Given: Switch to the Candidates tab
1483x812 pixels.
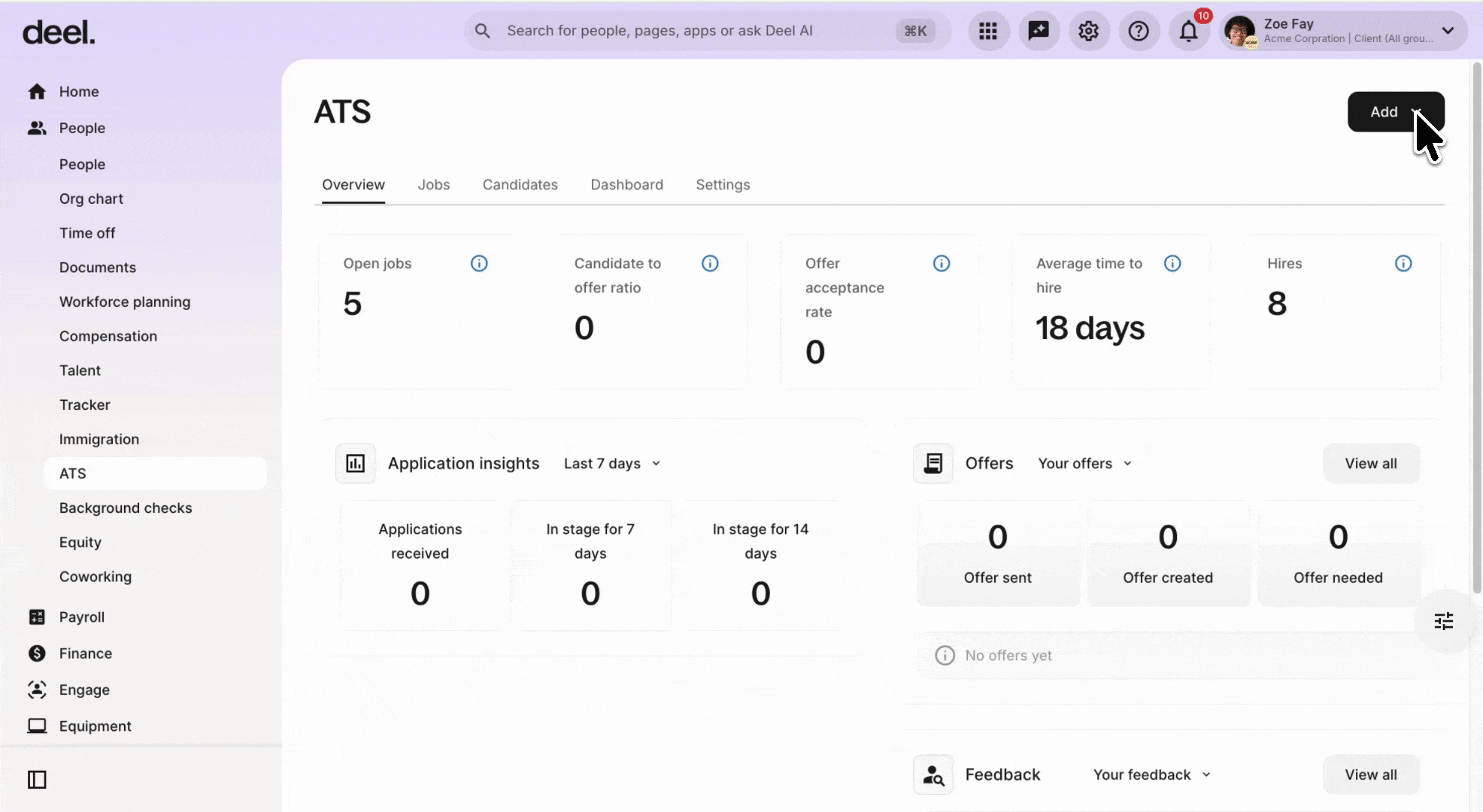Looking at the screenshot, I should (520, 184).
